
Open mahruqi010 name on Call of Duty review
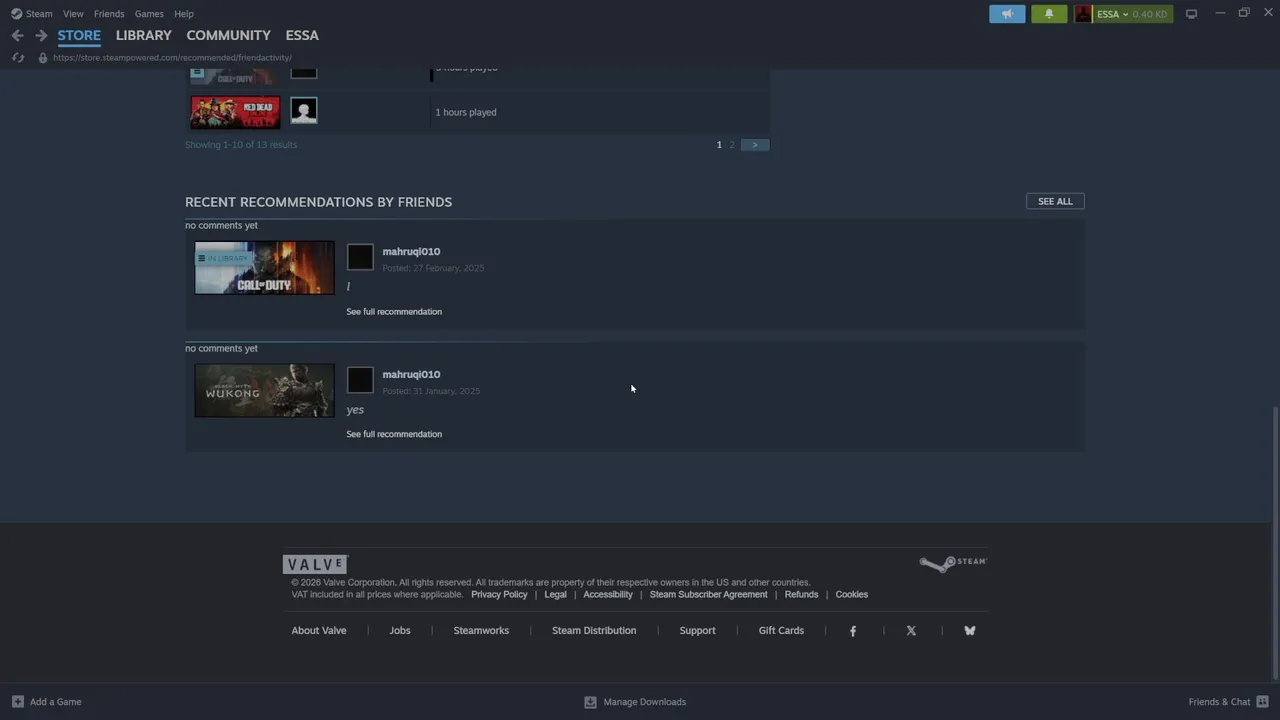(411, 251)
